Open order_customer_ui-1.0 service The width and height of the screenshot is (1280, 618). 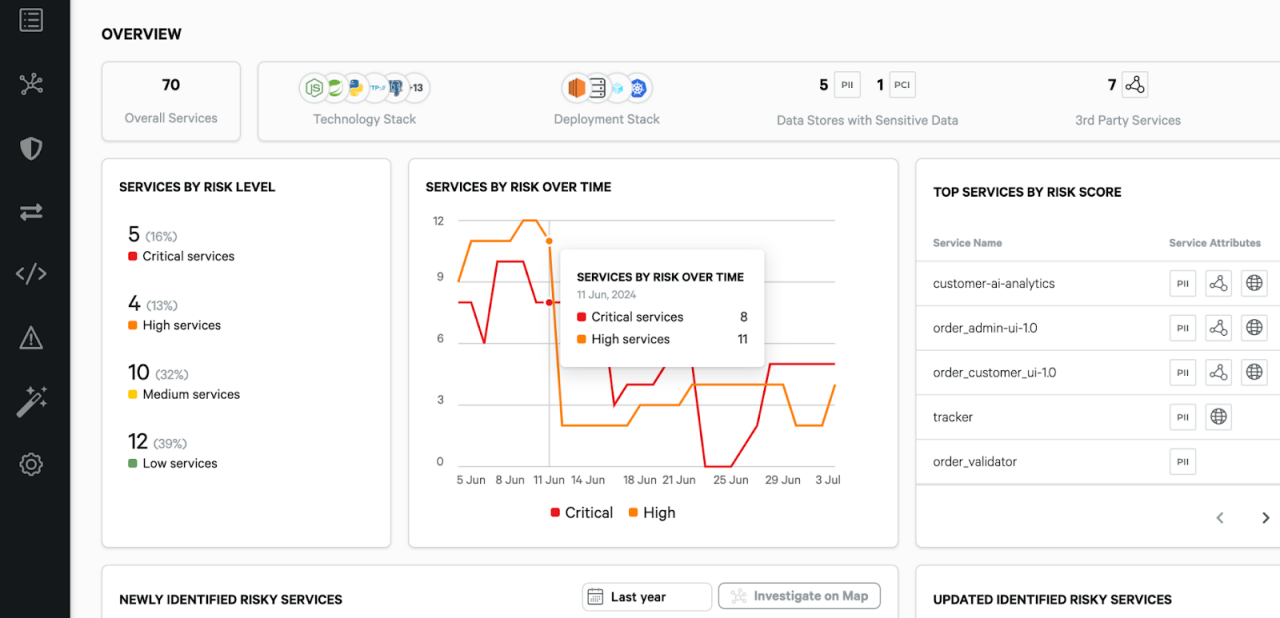coord(995,372)
